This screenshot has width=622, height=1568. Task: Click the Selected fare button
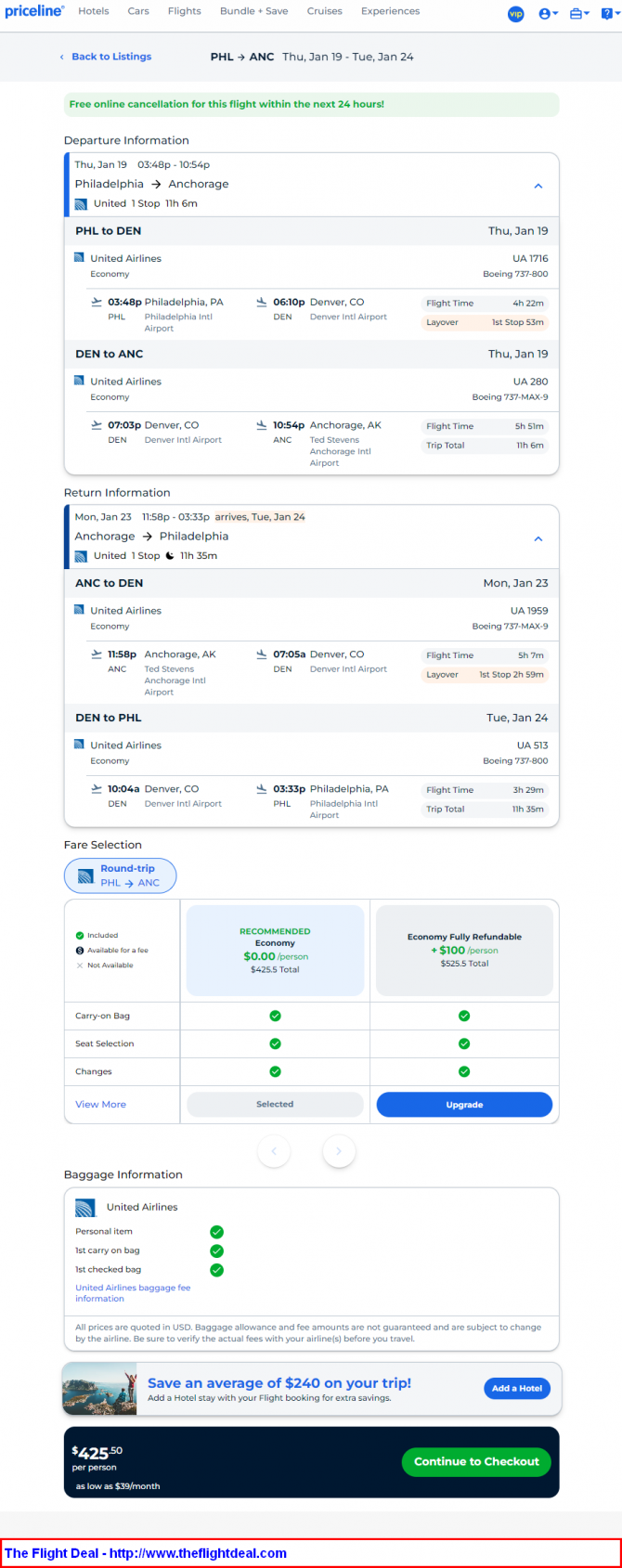tap(275, 1105)
